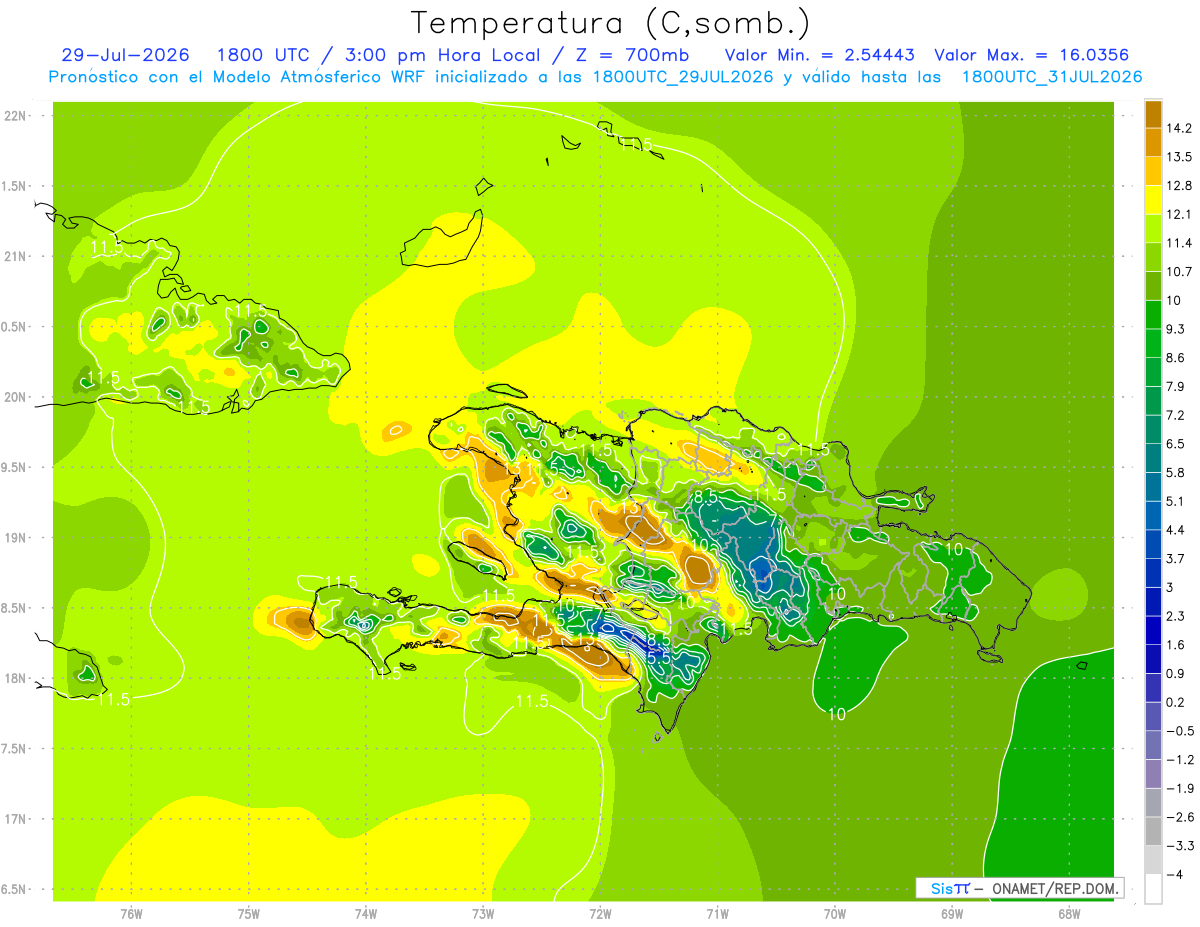1200x927 pixels.
Task: Click the '70W' longitude axis label
Action: 835,913
